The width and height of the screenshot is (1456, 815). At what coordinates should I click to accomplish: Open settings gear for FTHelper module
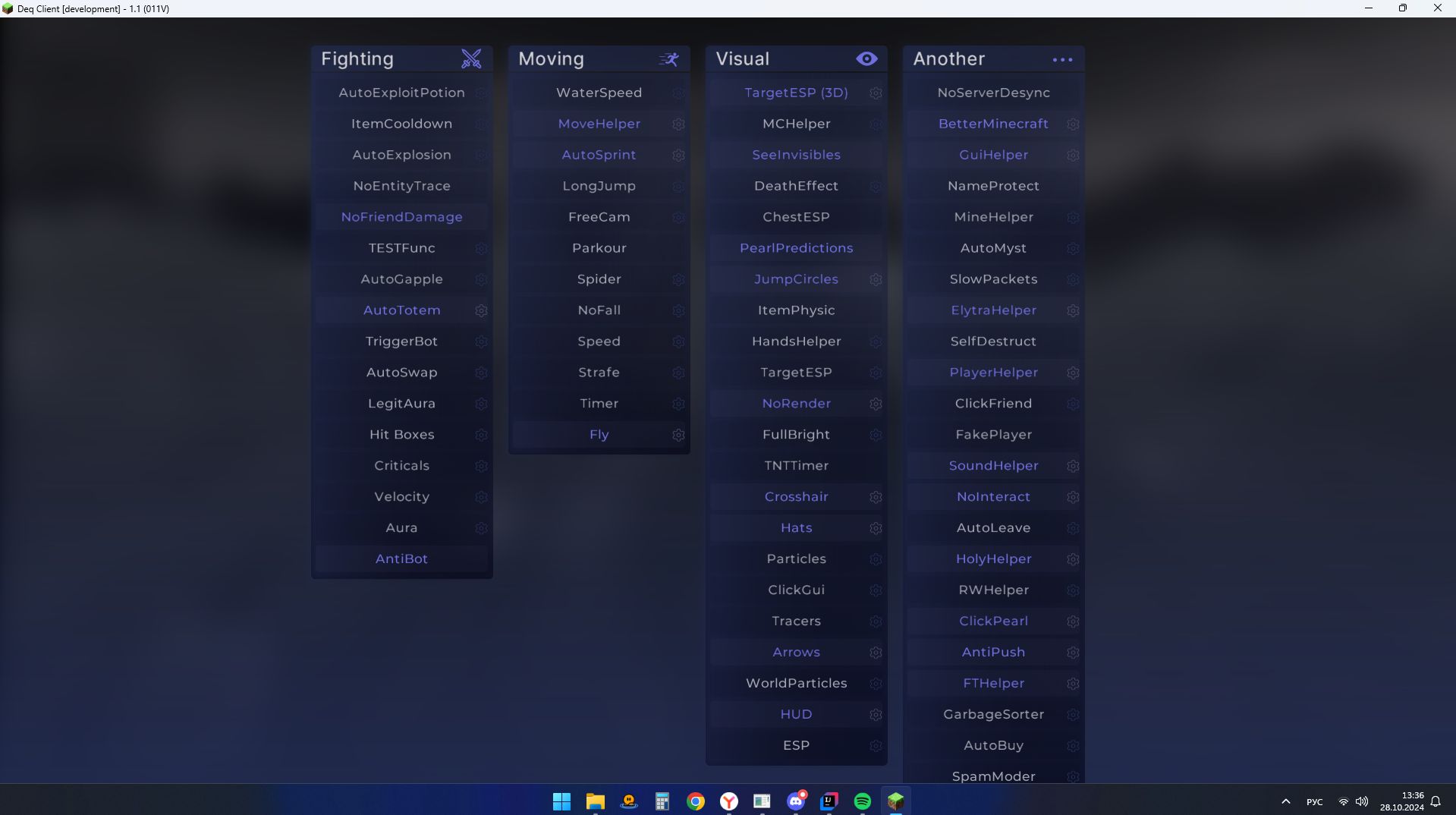coord(1073,684)
